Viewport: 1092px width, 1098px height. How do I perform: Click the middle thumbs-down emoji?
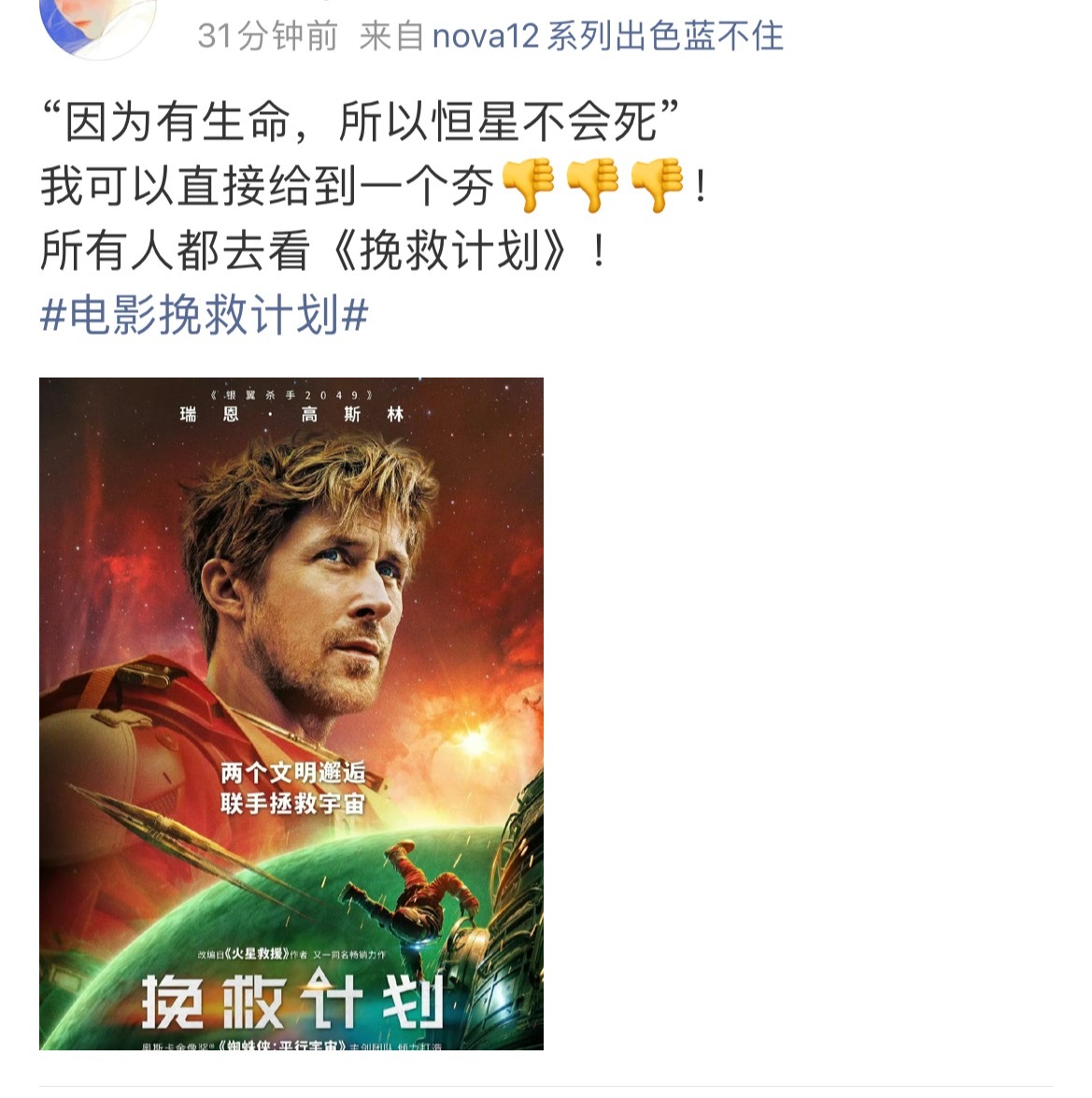coord(593,185)
